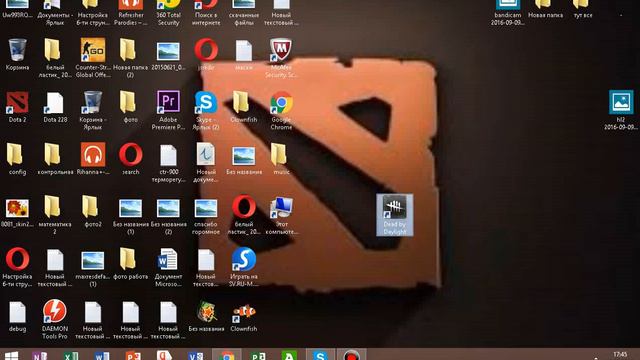Screen dimensions: 640x360
Task: Open the Документ Microsoft Word file
Action: coord(168,267)
